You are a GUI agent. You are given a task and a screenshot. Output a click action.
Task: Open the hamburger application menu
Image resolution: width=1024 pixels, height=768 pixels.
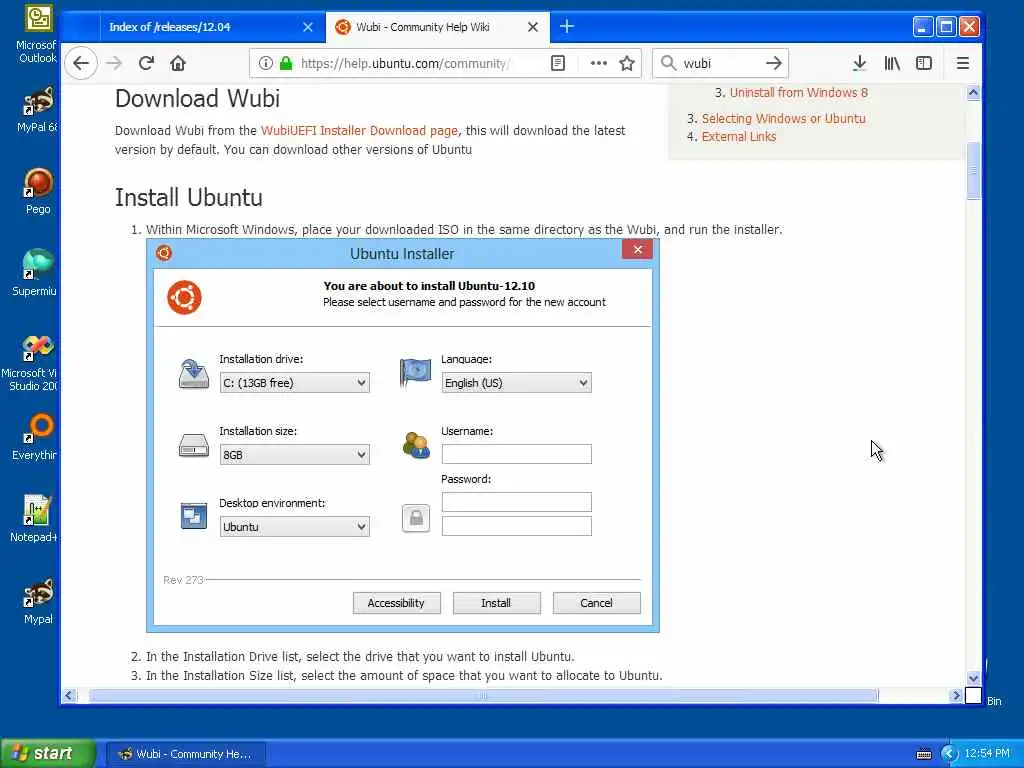pyautogui.click(x=963, y=63)
